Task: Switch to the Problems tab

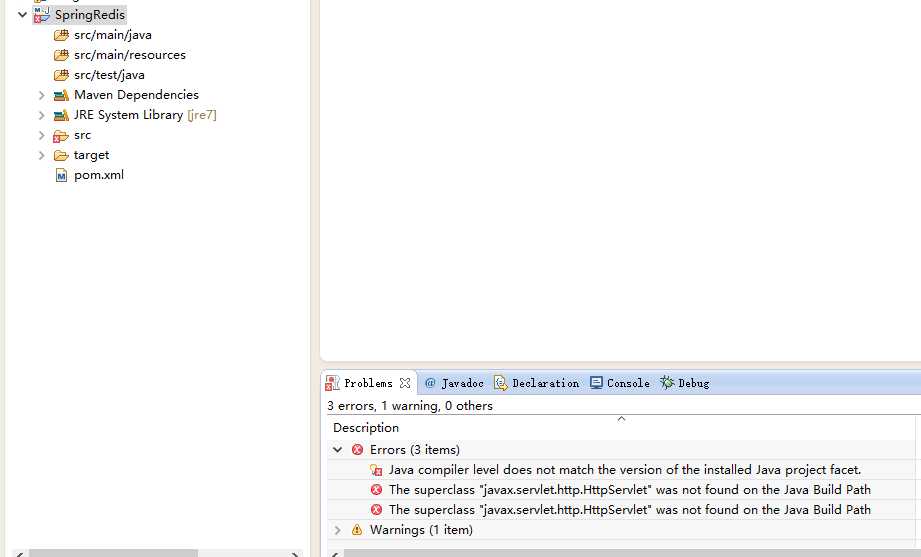Action: (368, 383)
